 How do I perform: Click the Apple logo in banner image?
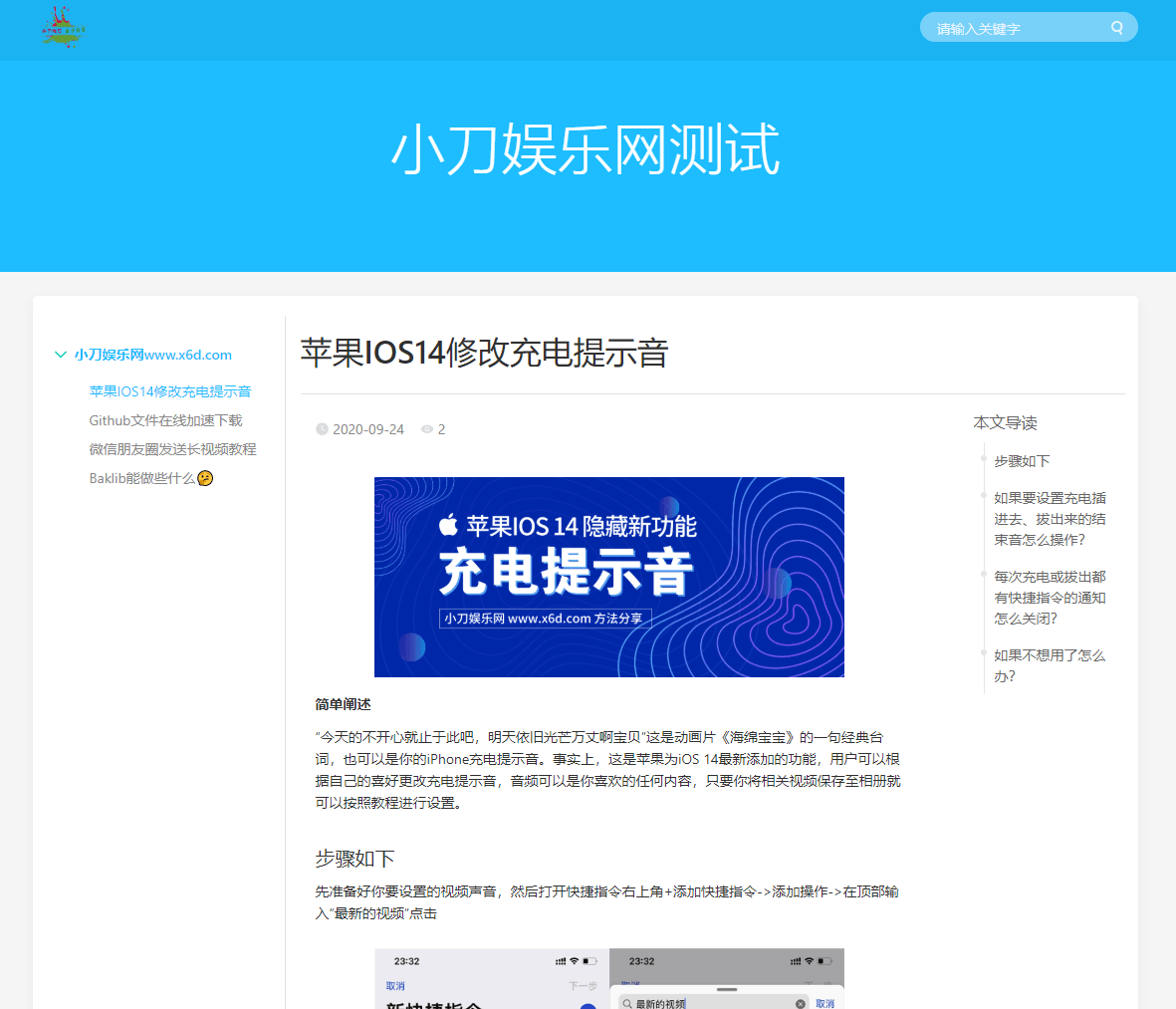click(449, 525)
